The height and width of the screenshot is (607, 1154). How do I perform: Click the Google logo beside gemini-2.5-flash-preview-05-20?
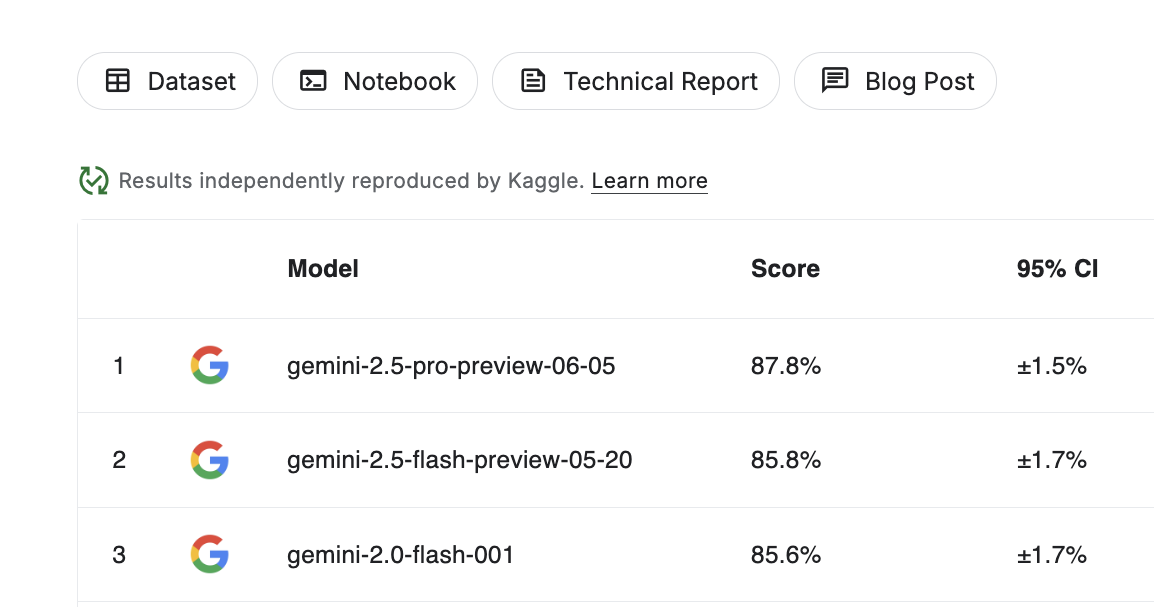(x=209, y=460)
